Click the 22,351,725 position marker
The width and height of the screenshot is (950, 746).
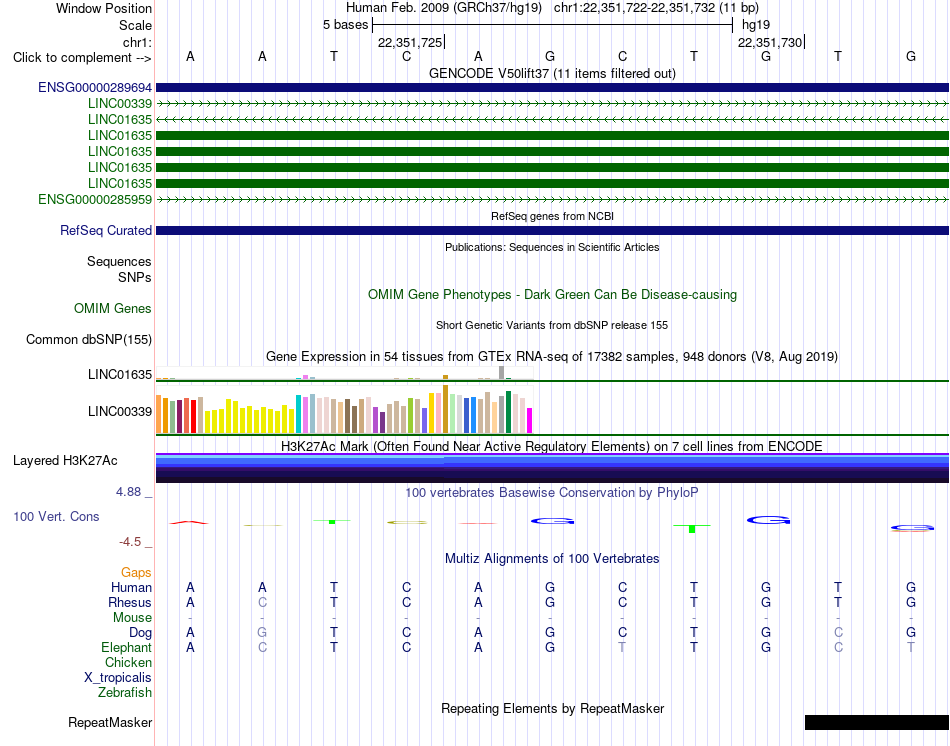click(x=410, y=42)
